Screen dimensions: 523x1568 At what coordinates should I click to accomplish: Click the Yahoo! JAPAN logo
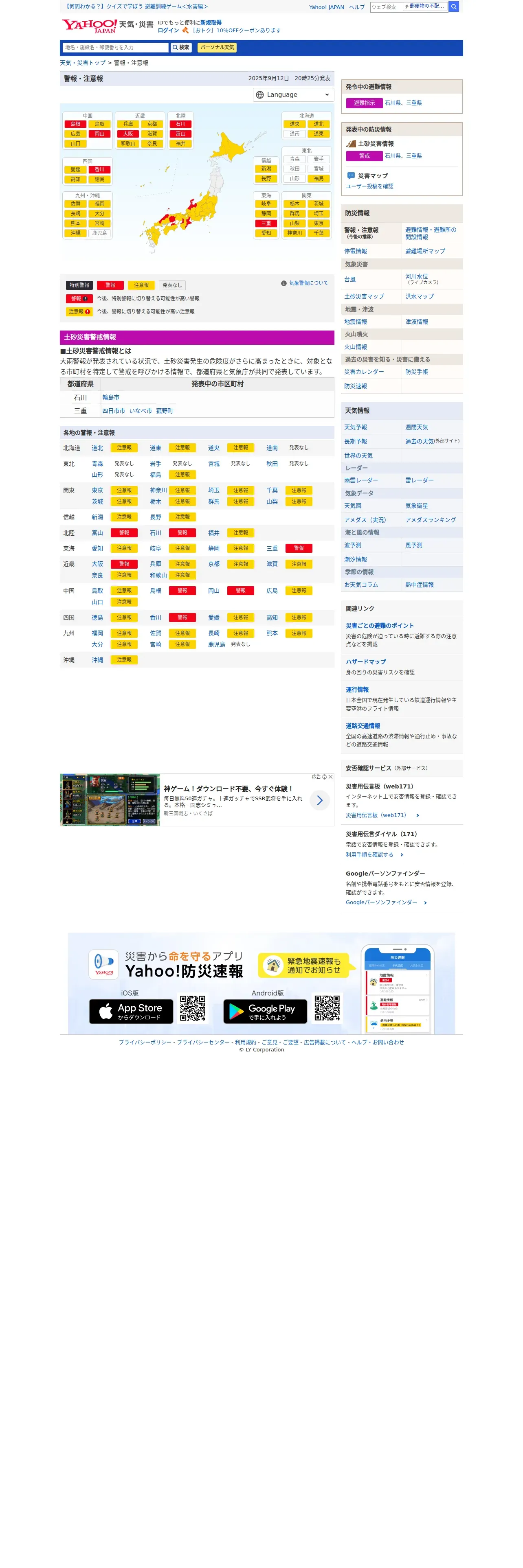click(90, 26)
